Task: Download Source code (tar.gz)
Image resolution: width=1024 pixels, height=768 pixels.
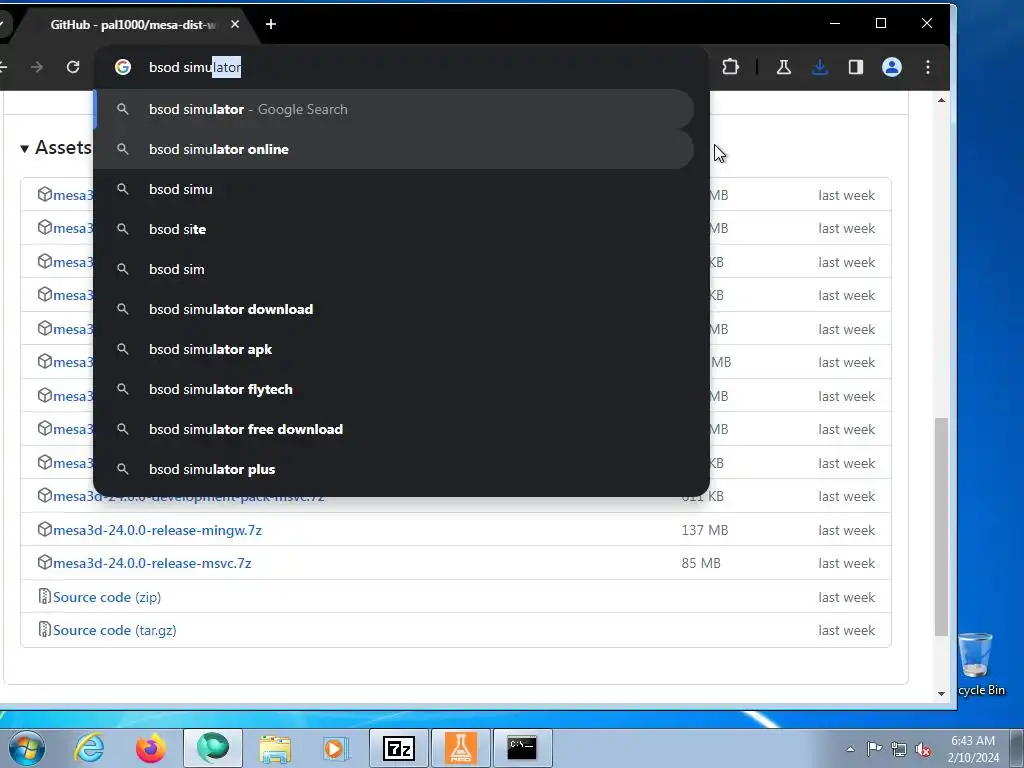Action: click(x=115, y=631)
